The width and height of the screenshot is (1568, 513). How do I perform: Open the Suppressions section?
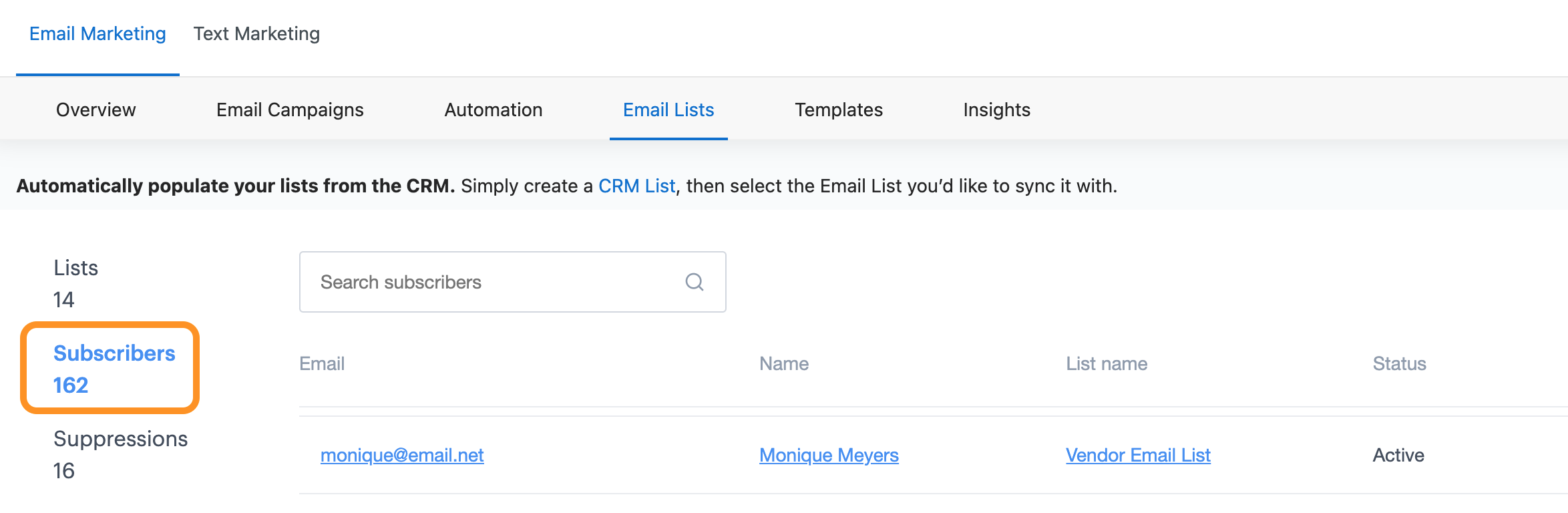point(120,454)
